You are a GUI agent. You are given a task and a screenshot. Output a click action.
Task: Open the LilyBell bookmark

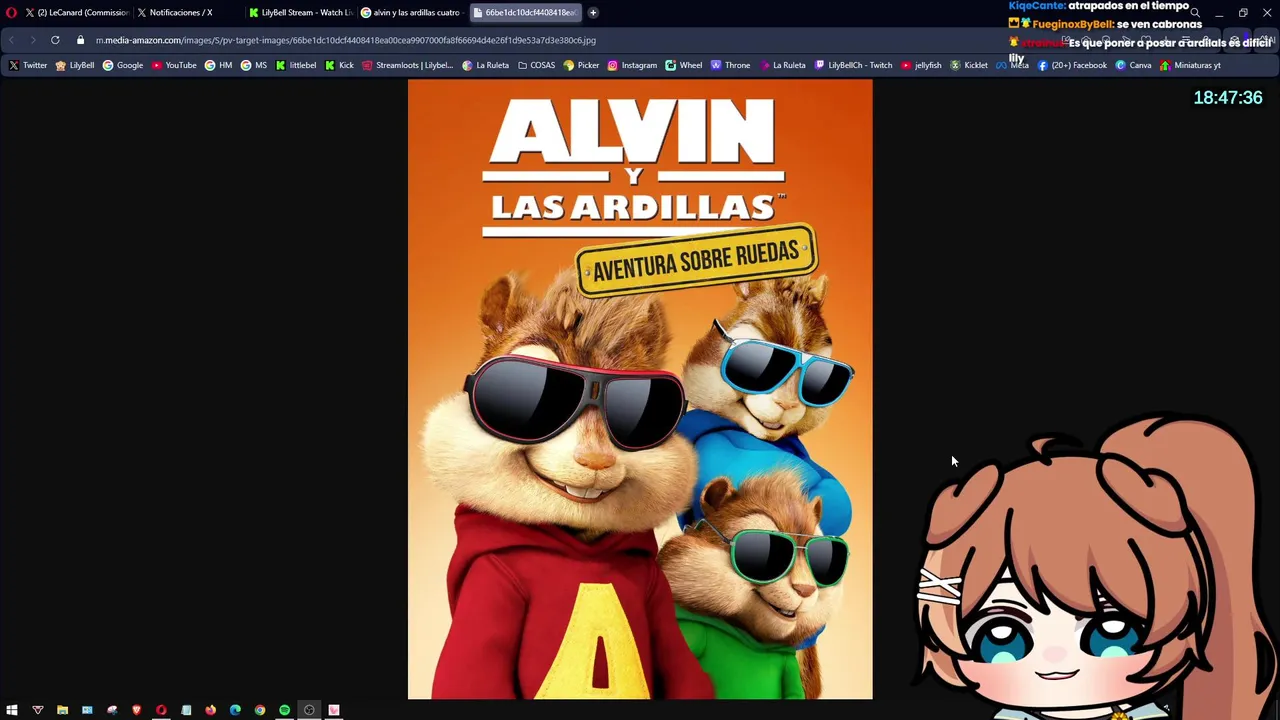click(x=75, y=65)
